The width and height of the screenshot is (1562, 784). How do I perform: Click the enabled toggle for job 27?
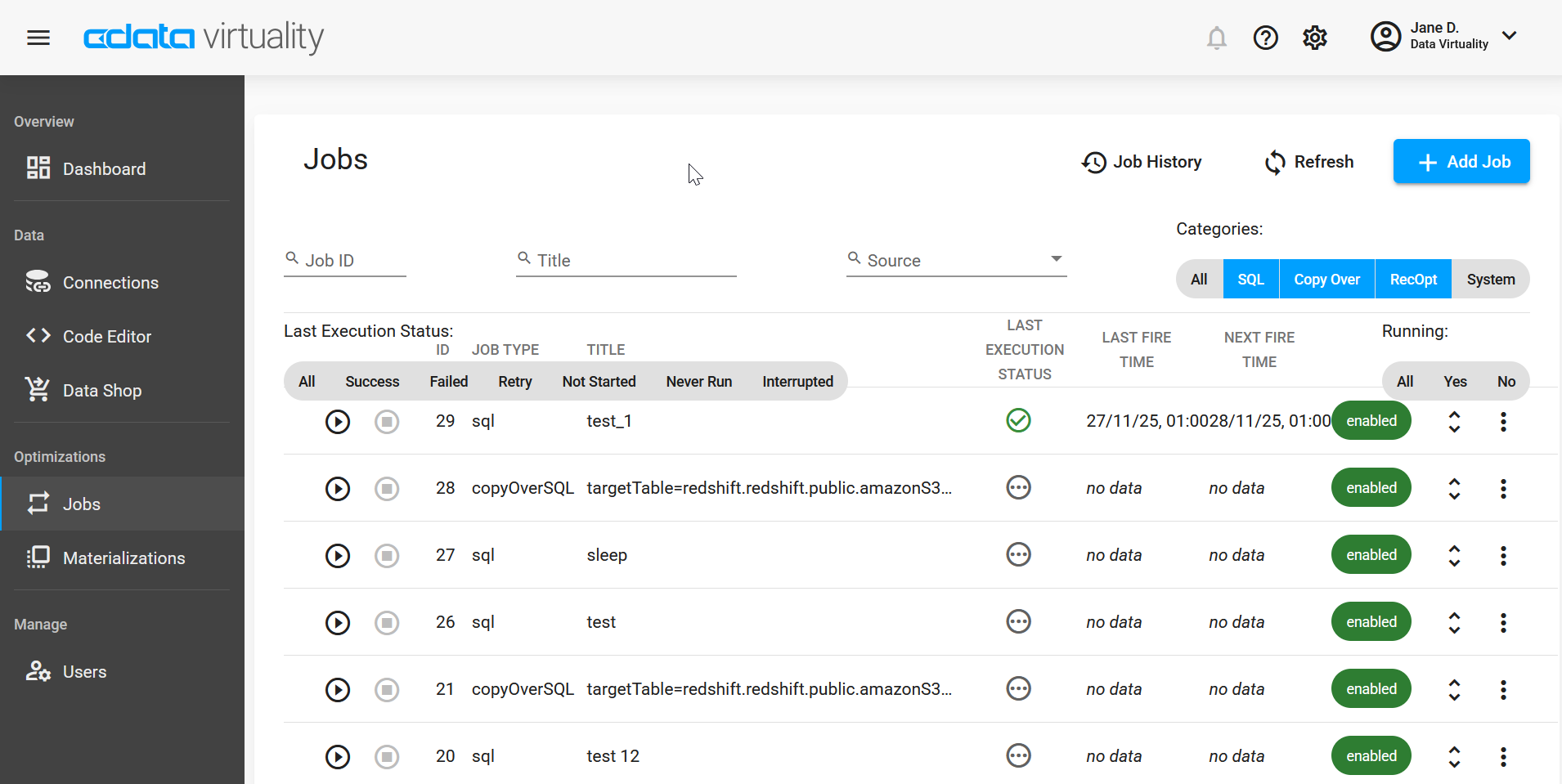tap(1371, 554)
